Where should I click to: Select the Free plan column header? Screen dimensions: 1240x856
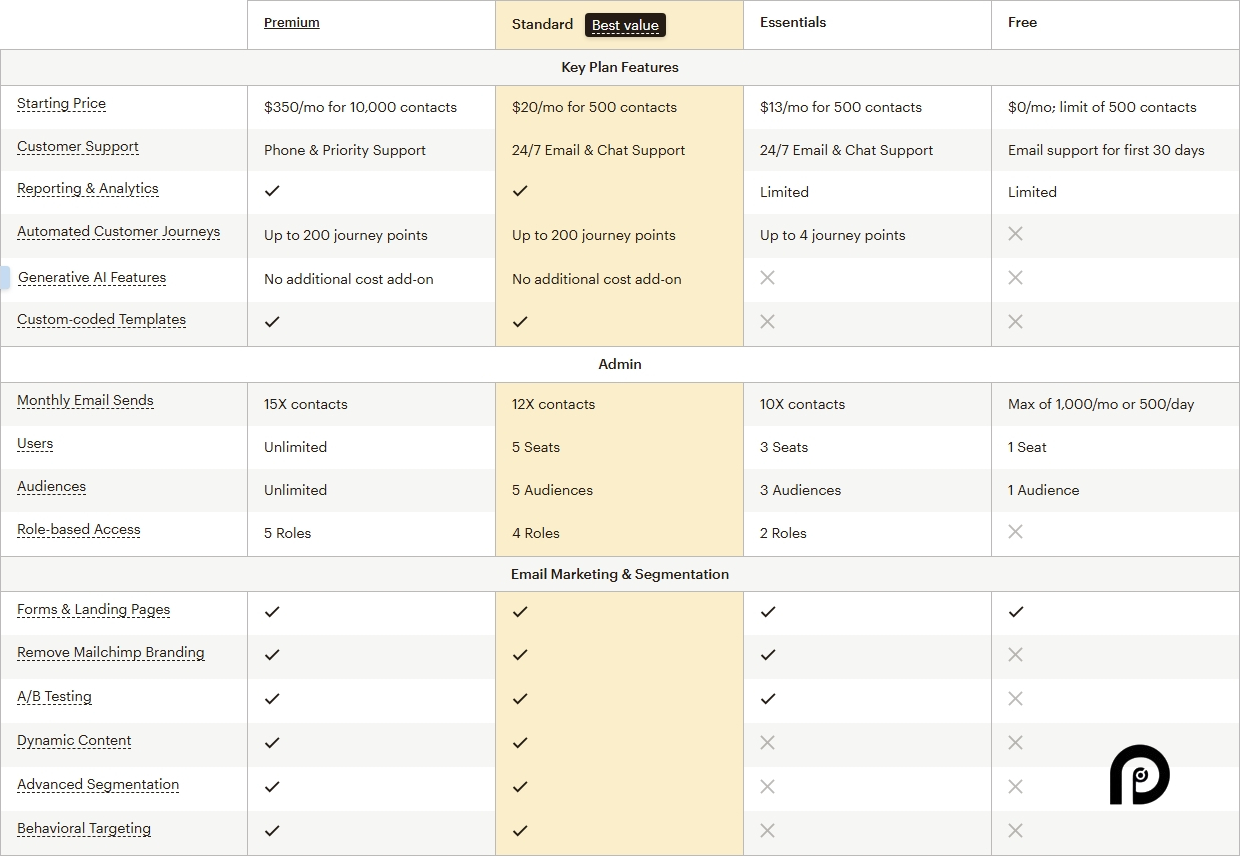[x=1022, y=22]
